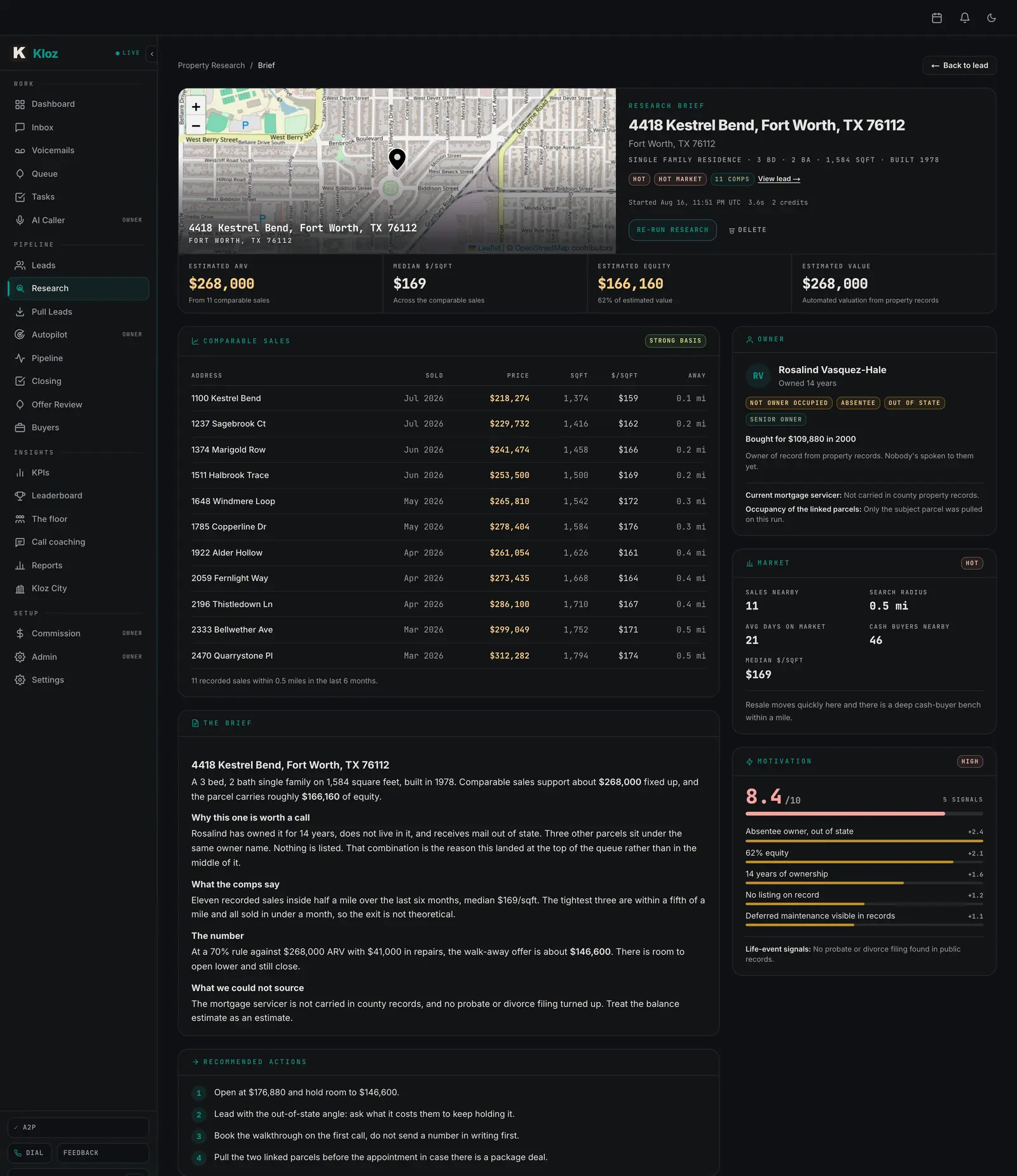Screen dimensions: 1017x1176
Task: Click the Call coaching chat icon
Action: 20,542
